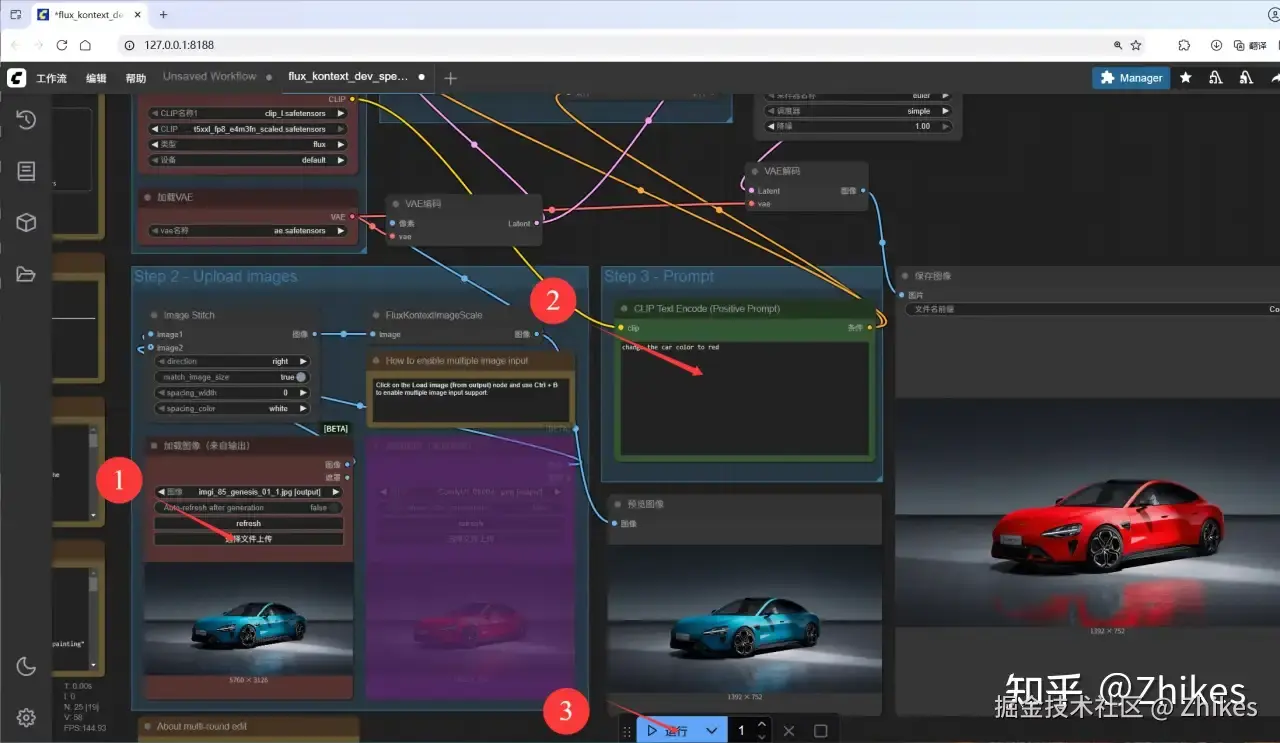This screenshot has height=743, width=1280.
Task: Open the node library list sidebar icon
Action: pos(26,171)
